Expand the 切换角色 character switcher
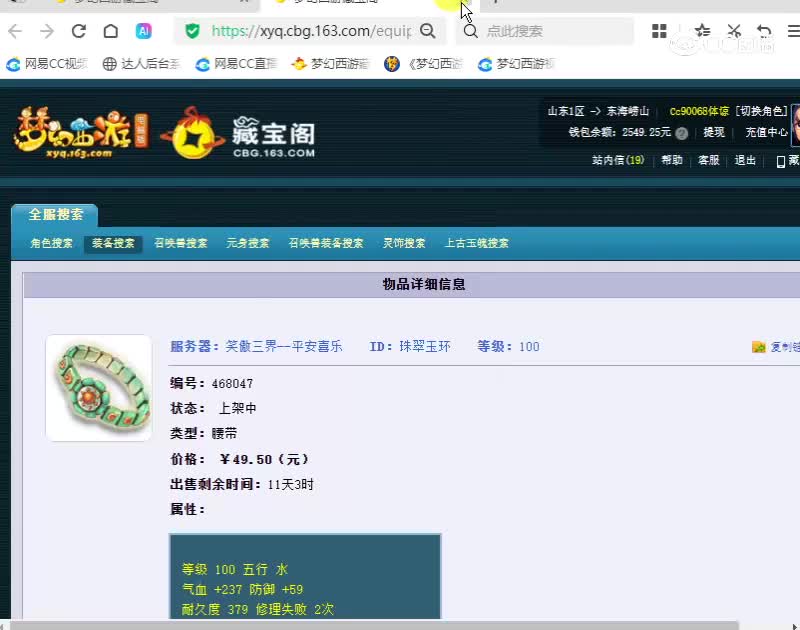Image resolution: width=800 pixels, height=630 pixels. click(x=760, y=111)
